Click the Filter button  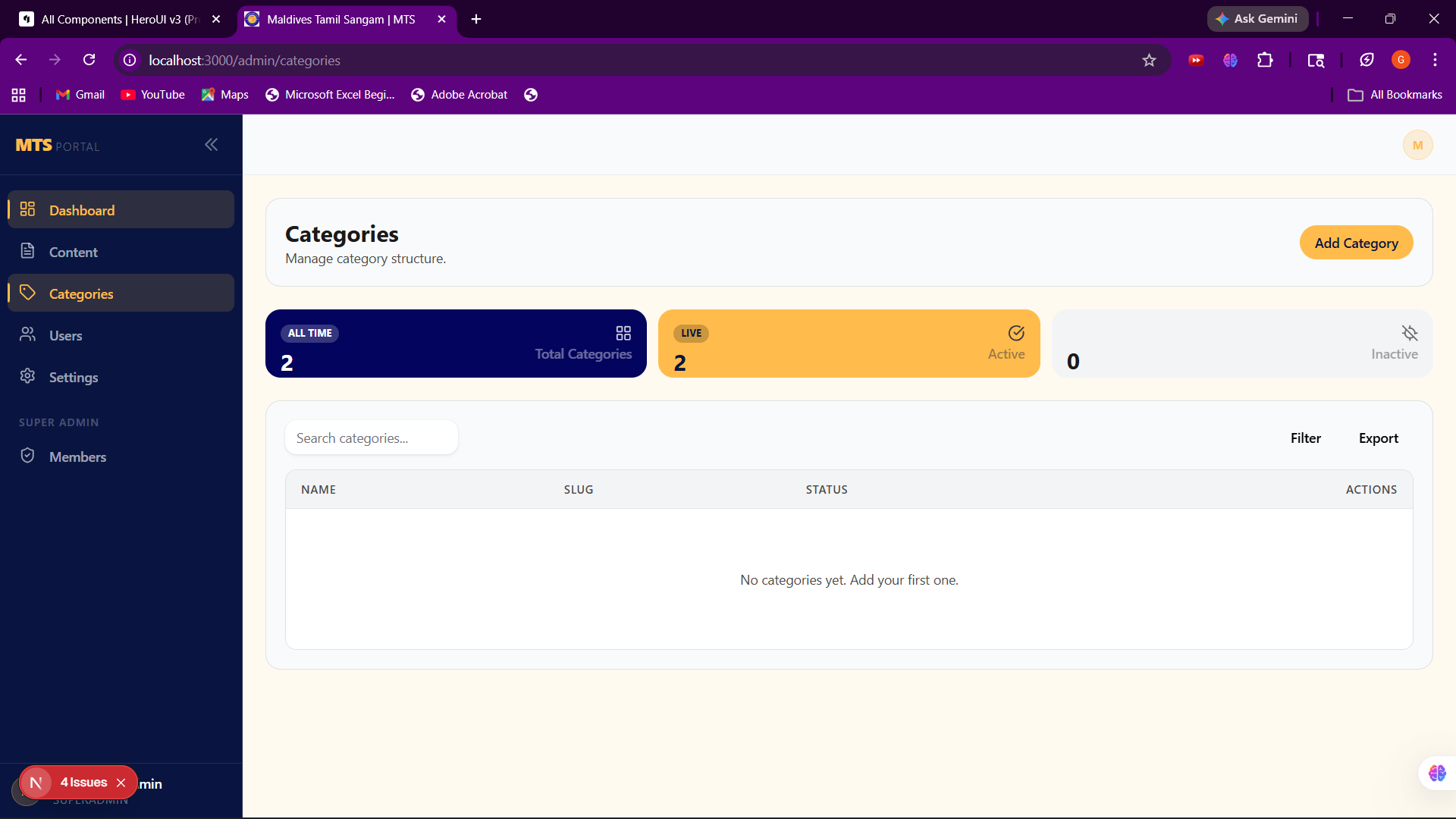coord(1305,438)
